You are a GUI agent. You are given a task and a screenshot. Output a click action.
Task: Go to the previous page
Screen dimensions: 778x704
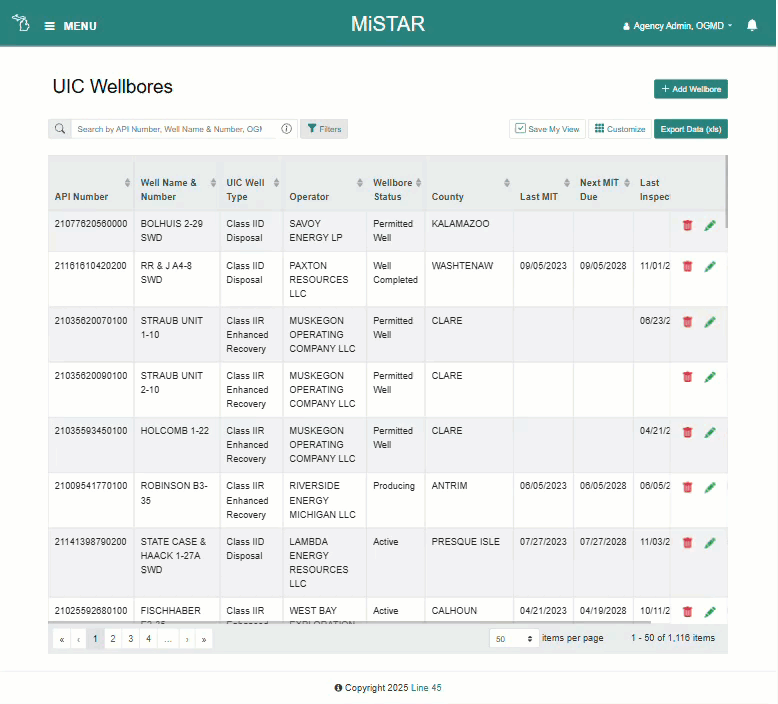78,639
